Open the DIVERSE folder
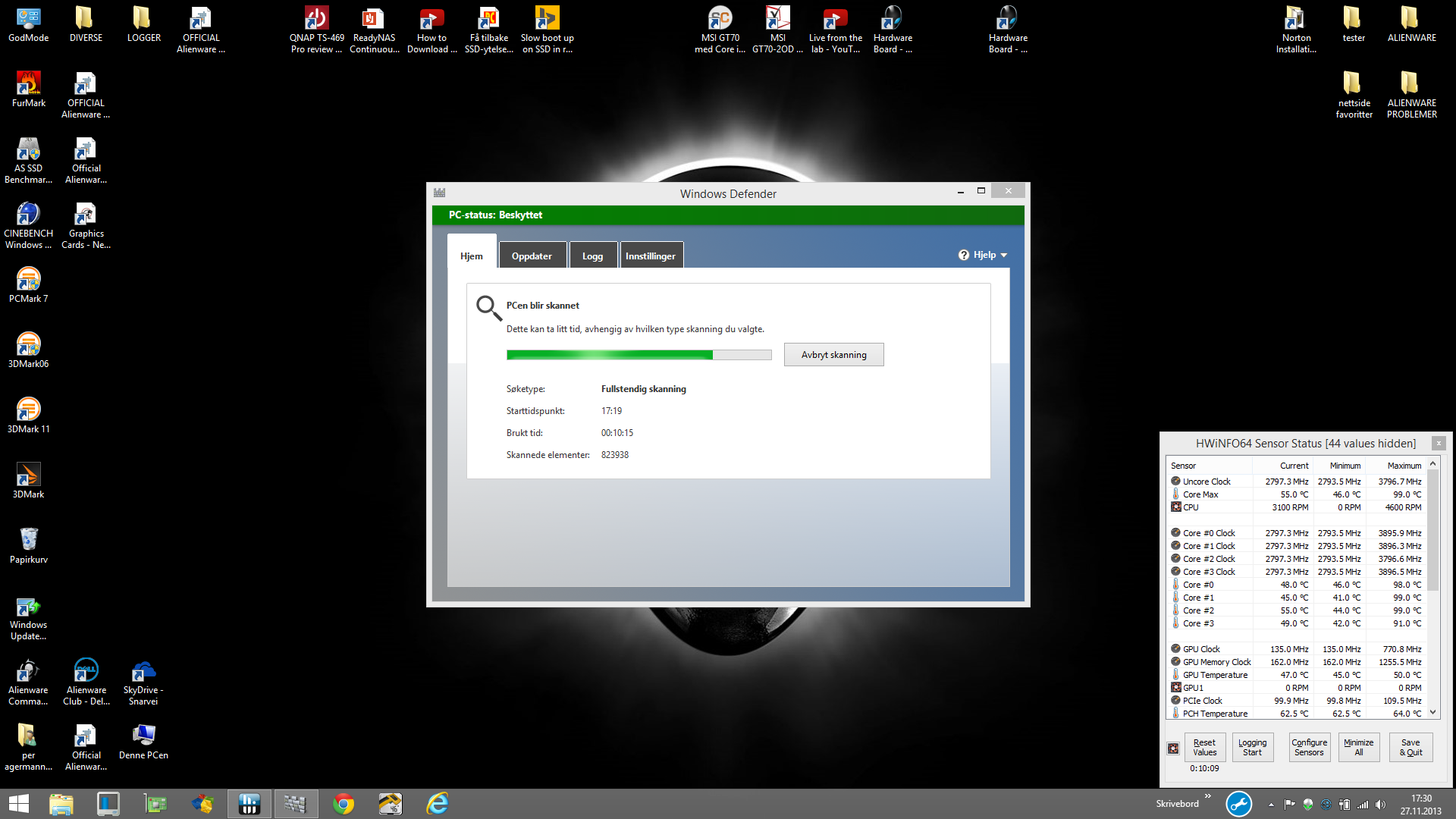The width and height of the screenshot is (1456, 819). [x=86, y=25]
